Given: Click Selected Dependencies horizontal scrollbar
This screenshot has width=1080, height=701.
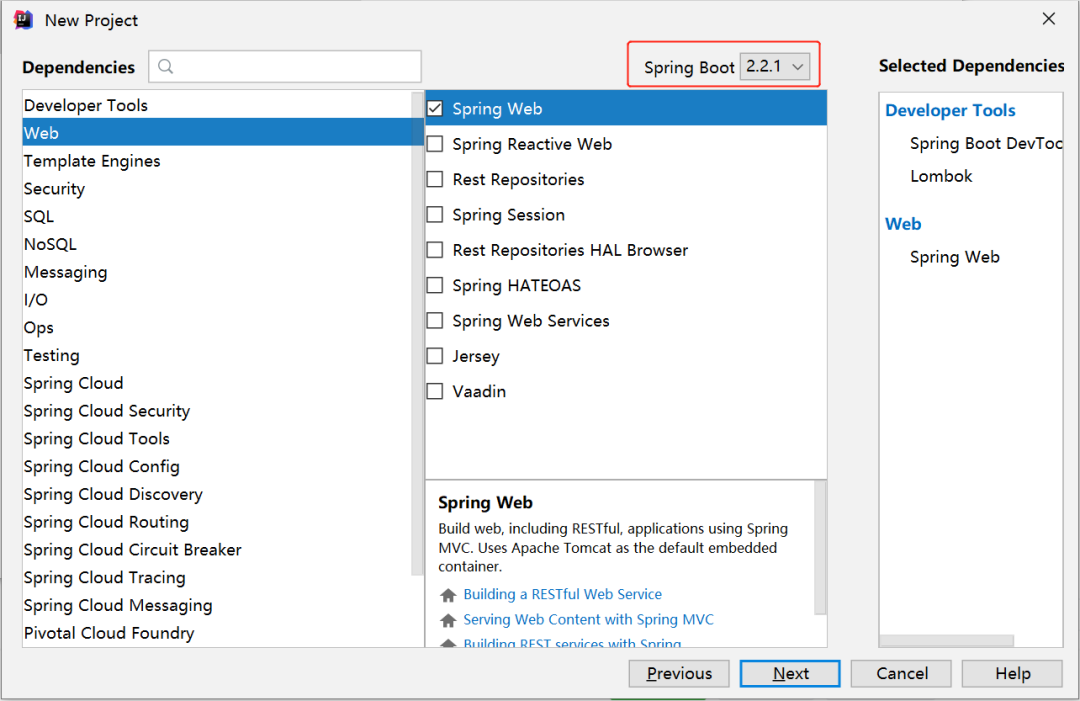Looking at the screenshot, I should tap(946, 640).
